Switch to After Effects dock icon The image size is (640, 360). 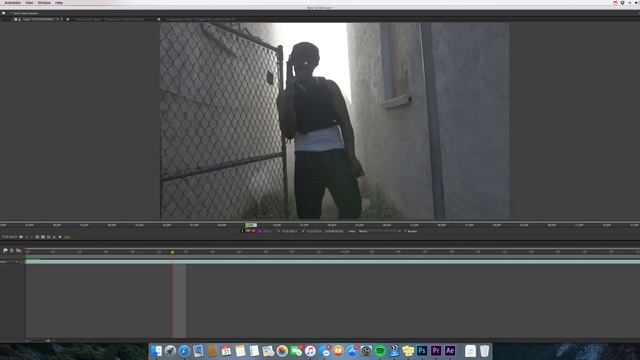tap(450, 351)
